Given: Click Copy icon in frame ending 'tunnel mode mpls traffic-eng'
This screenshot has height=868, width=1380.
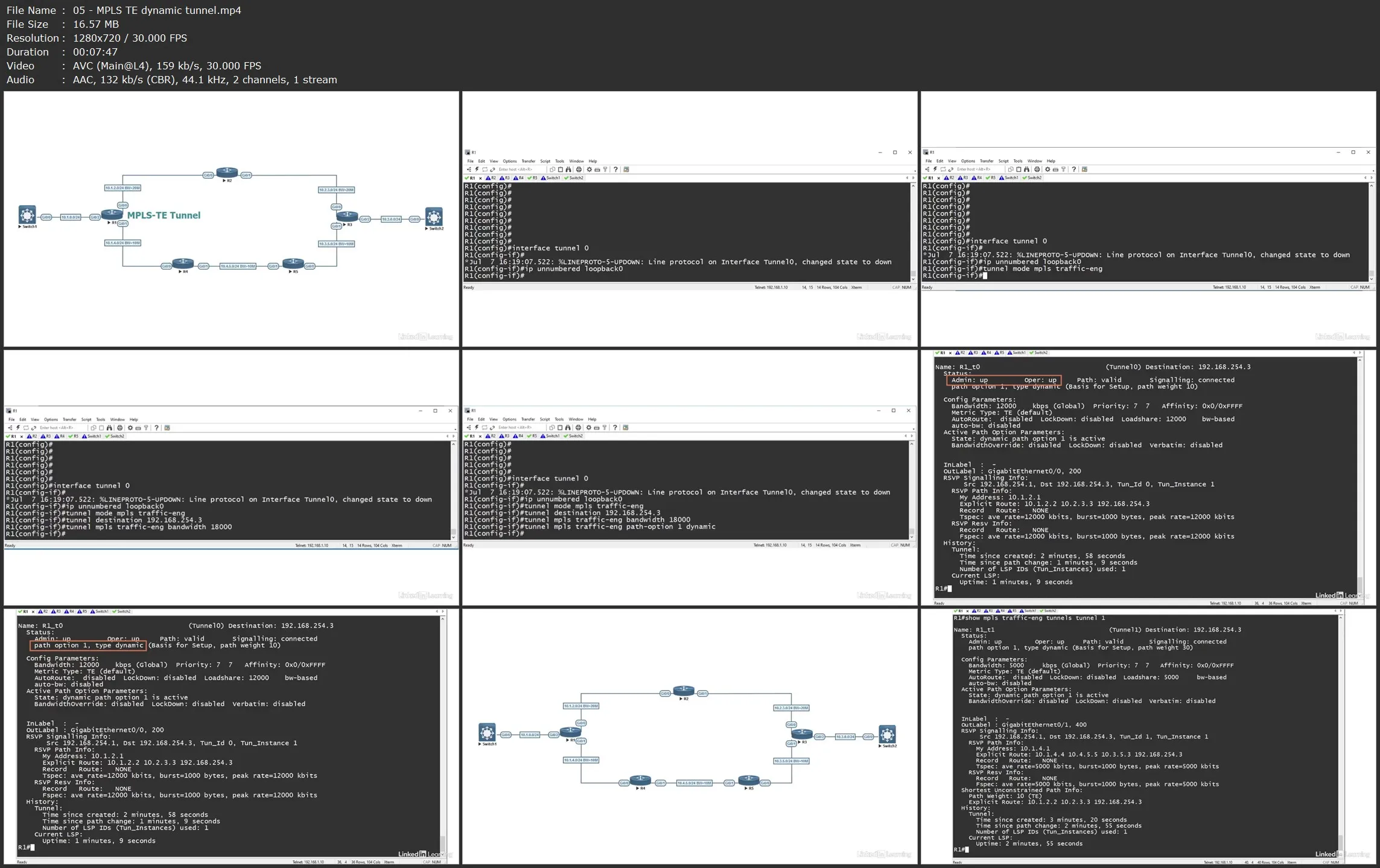Looking at the screenshot, I should (1011, 169).
